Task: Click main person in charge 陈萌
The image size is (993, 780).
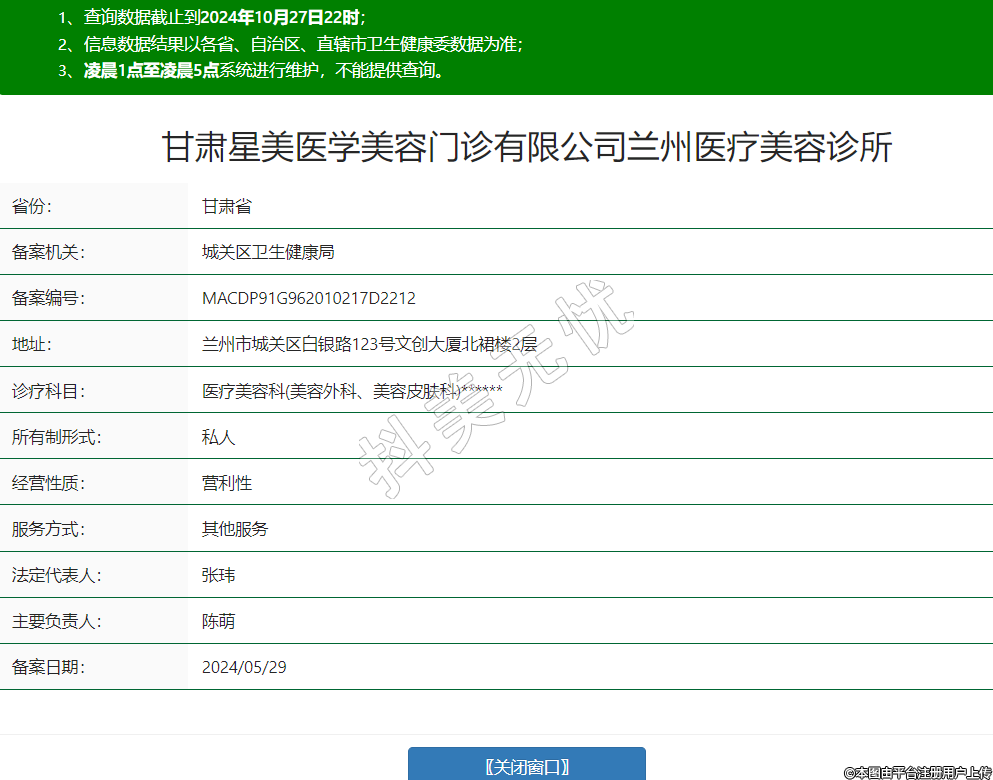Action: pyautogui.click(x=218, y=621)
